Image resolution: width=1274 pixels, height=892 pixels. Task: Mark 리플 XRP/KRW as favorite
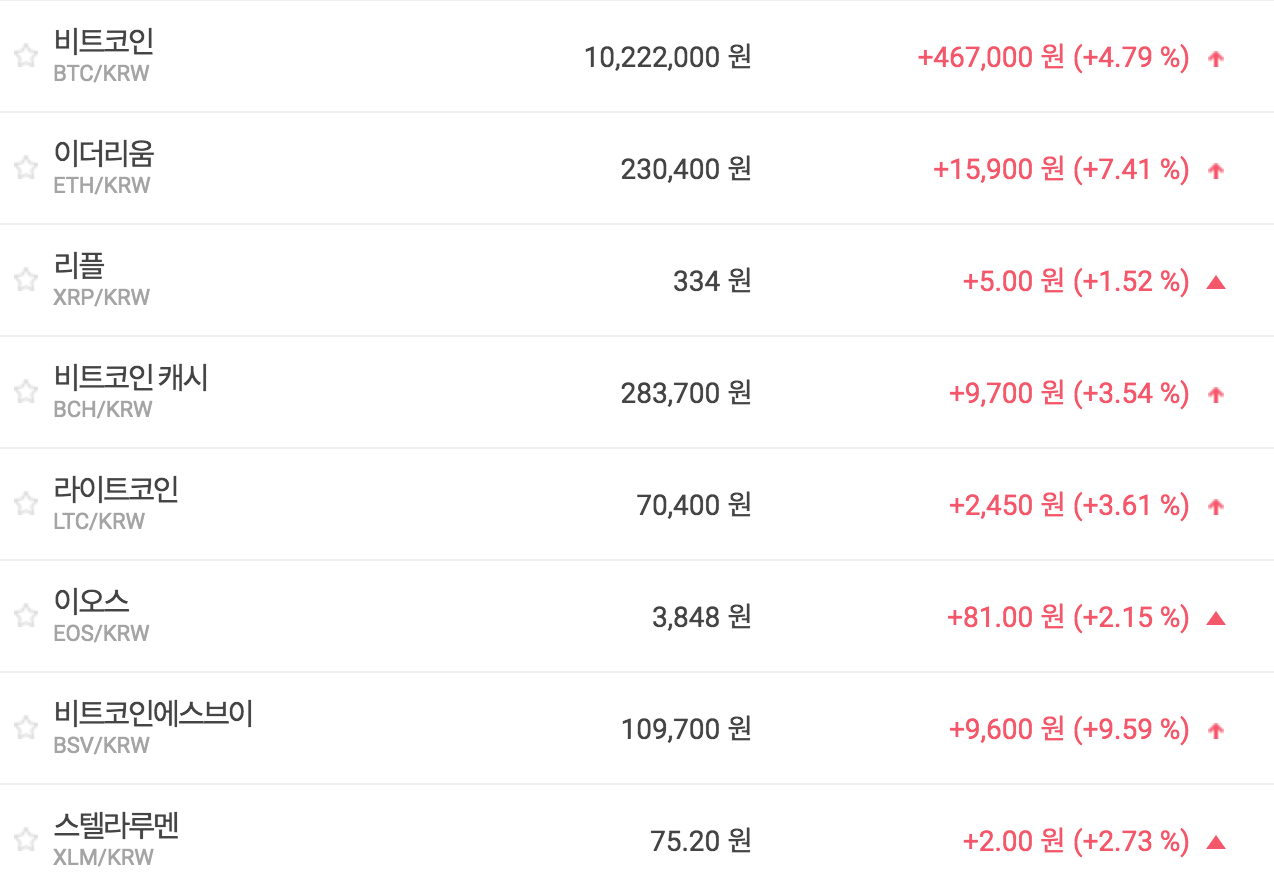pos(26,280)
